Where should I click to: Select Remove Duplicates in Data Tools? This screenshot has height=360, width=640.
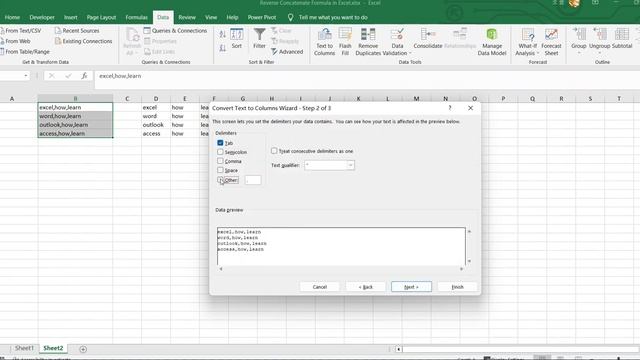point(368,42)
